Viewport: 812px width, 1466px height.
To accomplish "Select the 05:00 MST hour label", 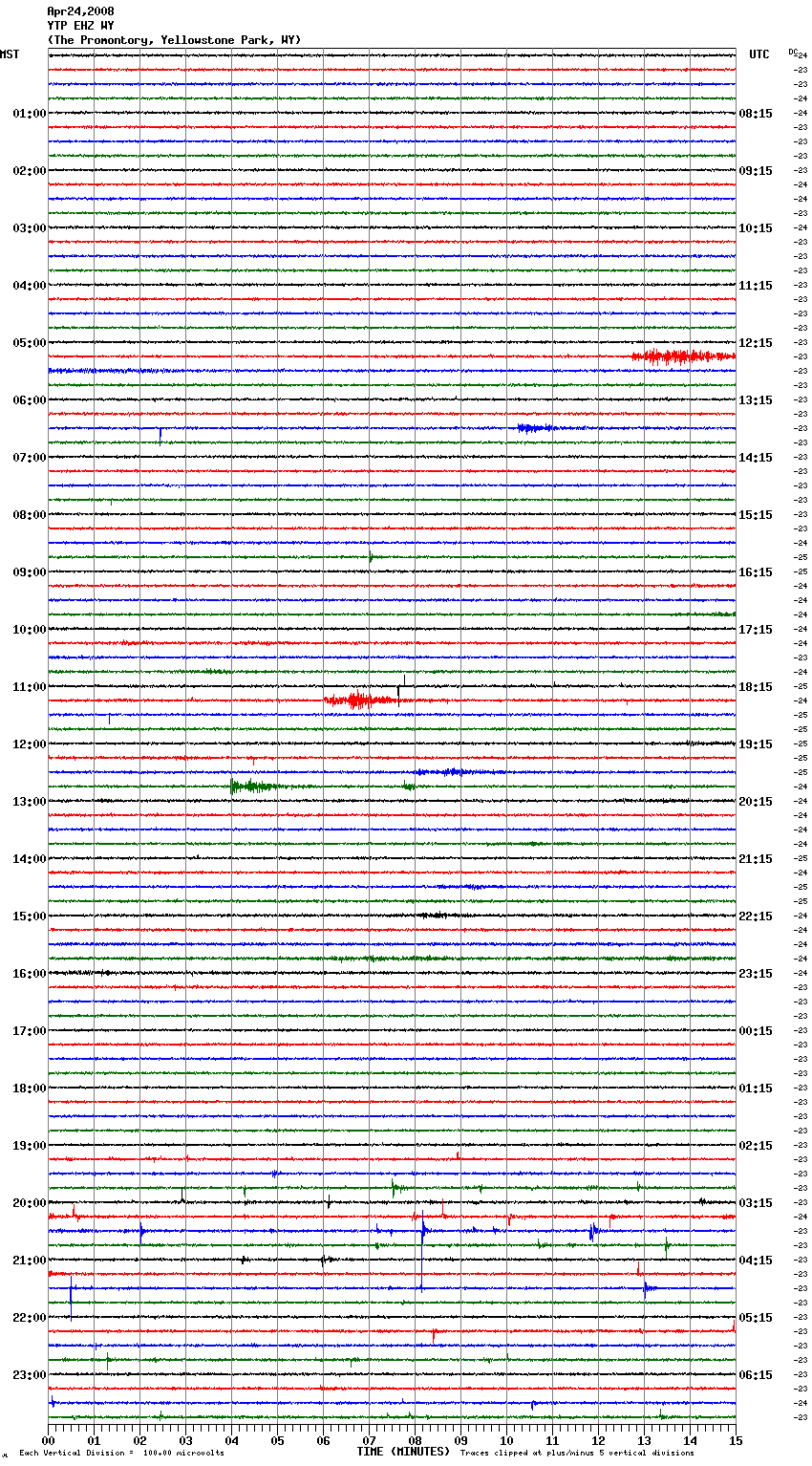I will click(29, 343).
